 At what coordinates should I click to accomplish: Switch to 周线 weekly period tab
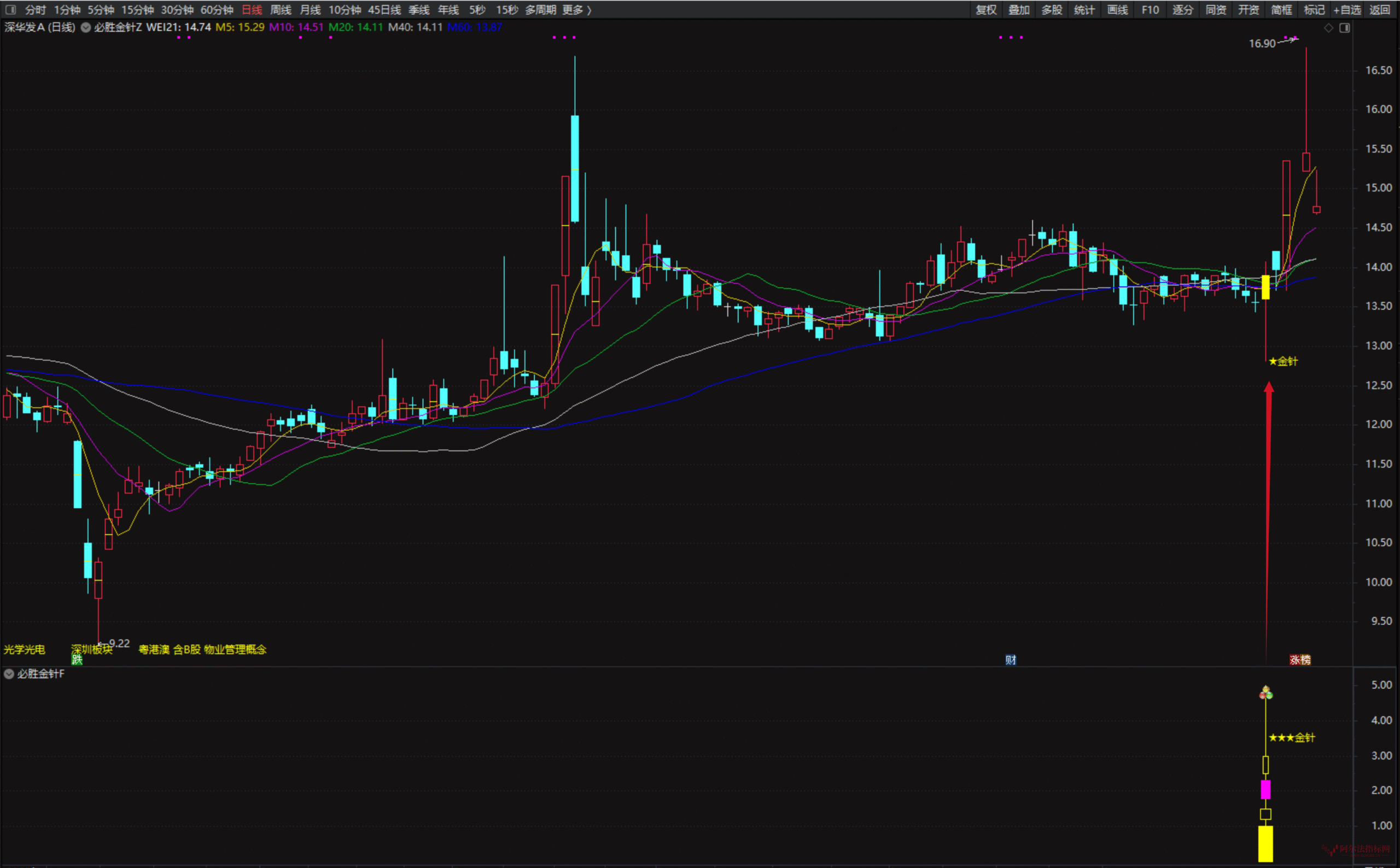point(281,10)
